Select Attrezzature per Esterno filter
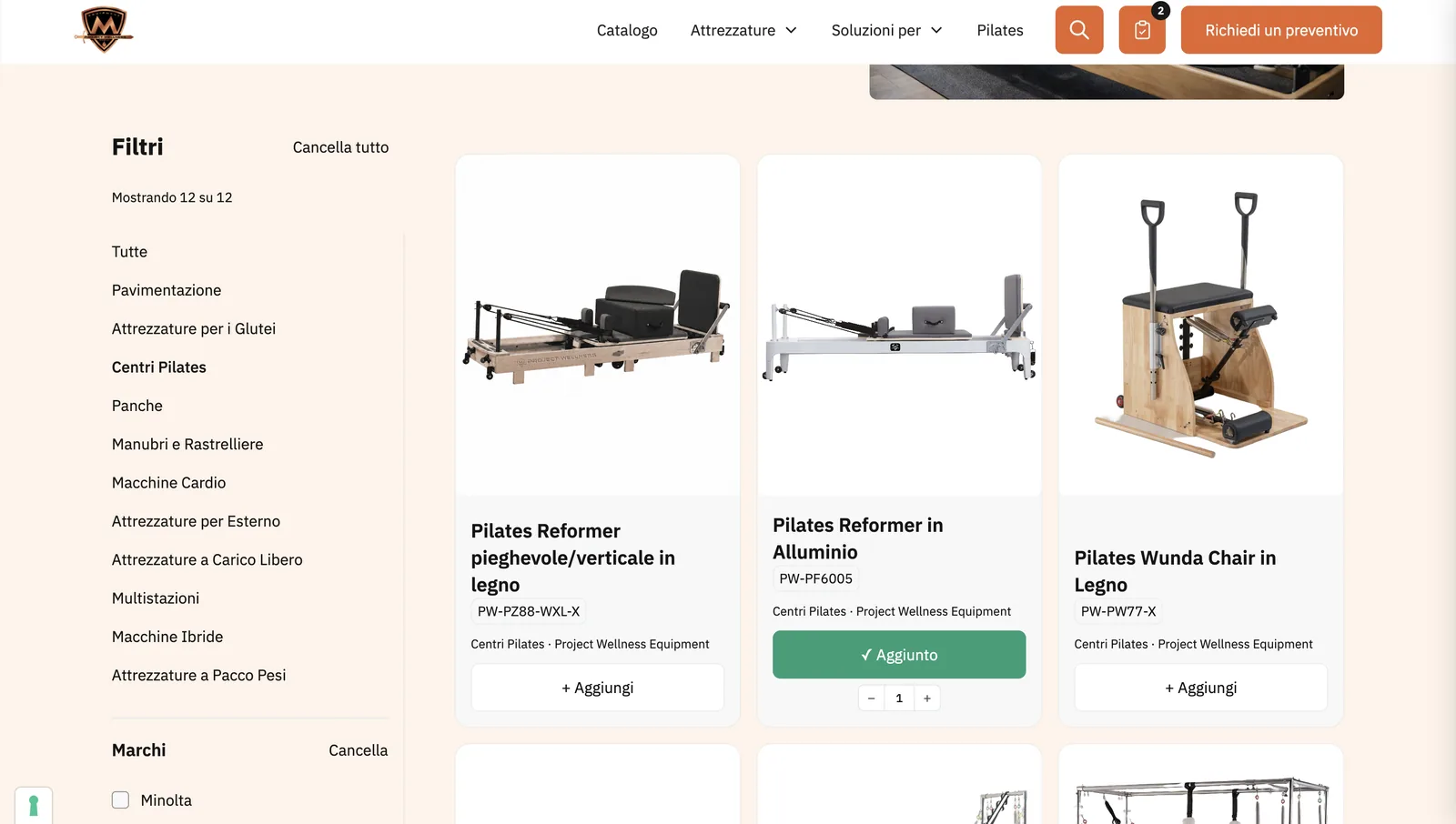The width and height of the screenshot is (1456, 824). coord(196,521)
